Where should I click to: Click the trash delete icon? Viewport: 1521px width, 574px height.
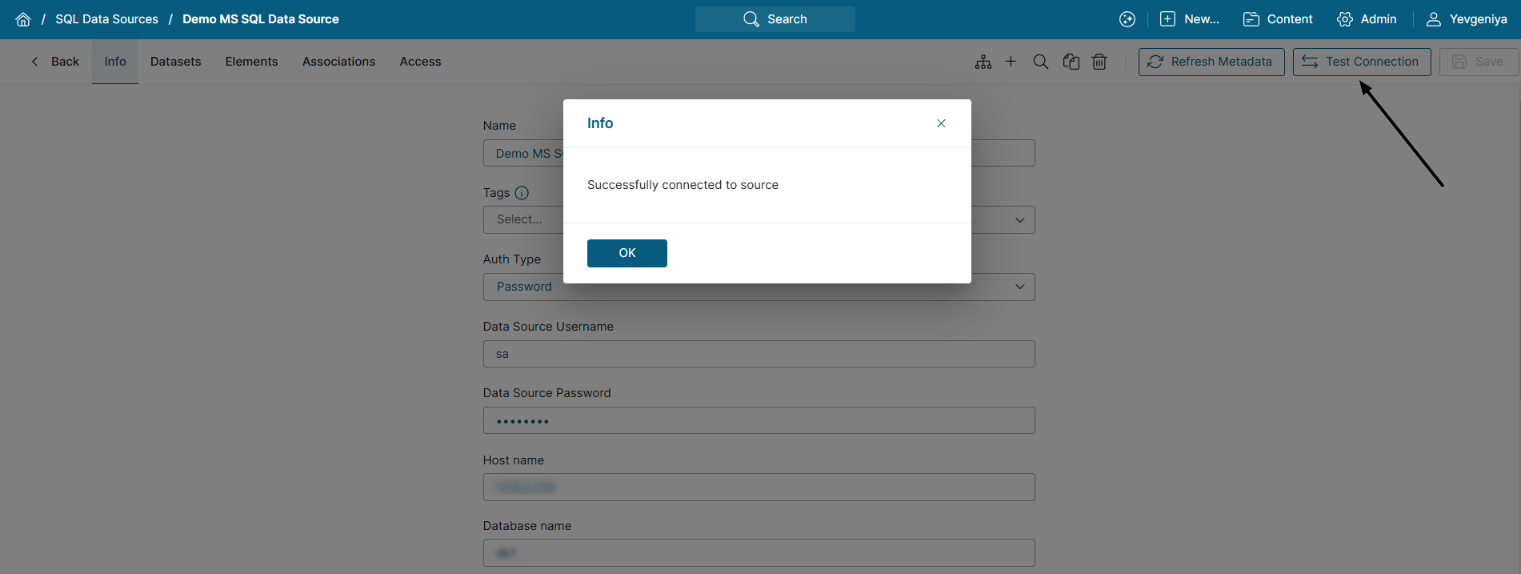(1099, 62)
